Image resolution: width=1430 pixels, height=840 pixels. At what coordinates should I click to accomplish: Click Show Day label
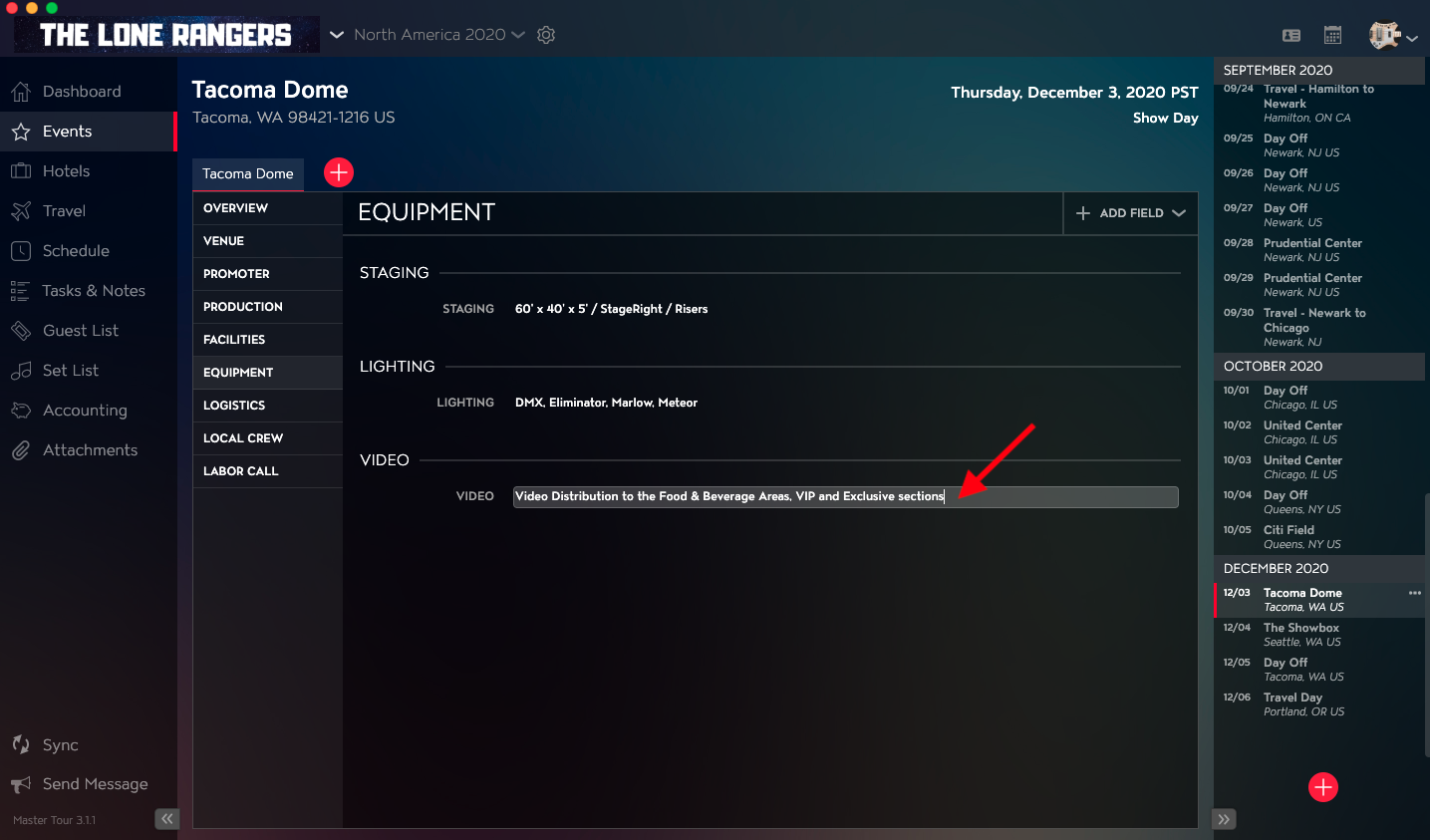[x=1165, y=118]
